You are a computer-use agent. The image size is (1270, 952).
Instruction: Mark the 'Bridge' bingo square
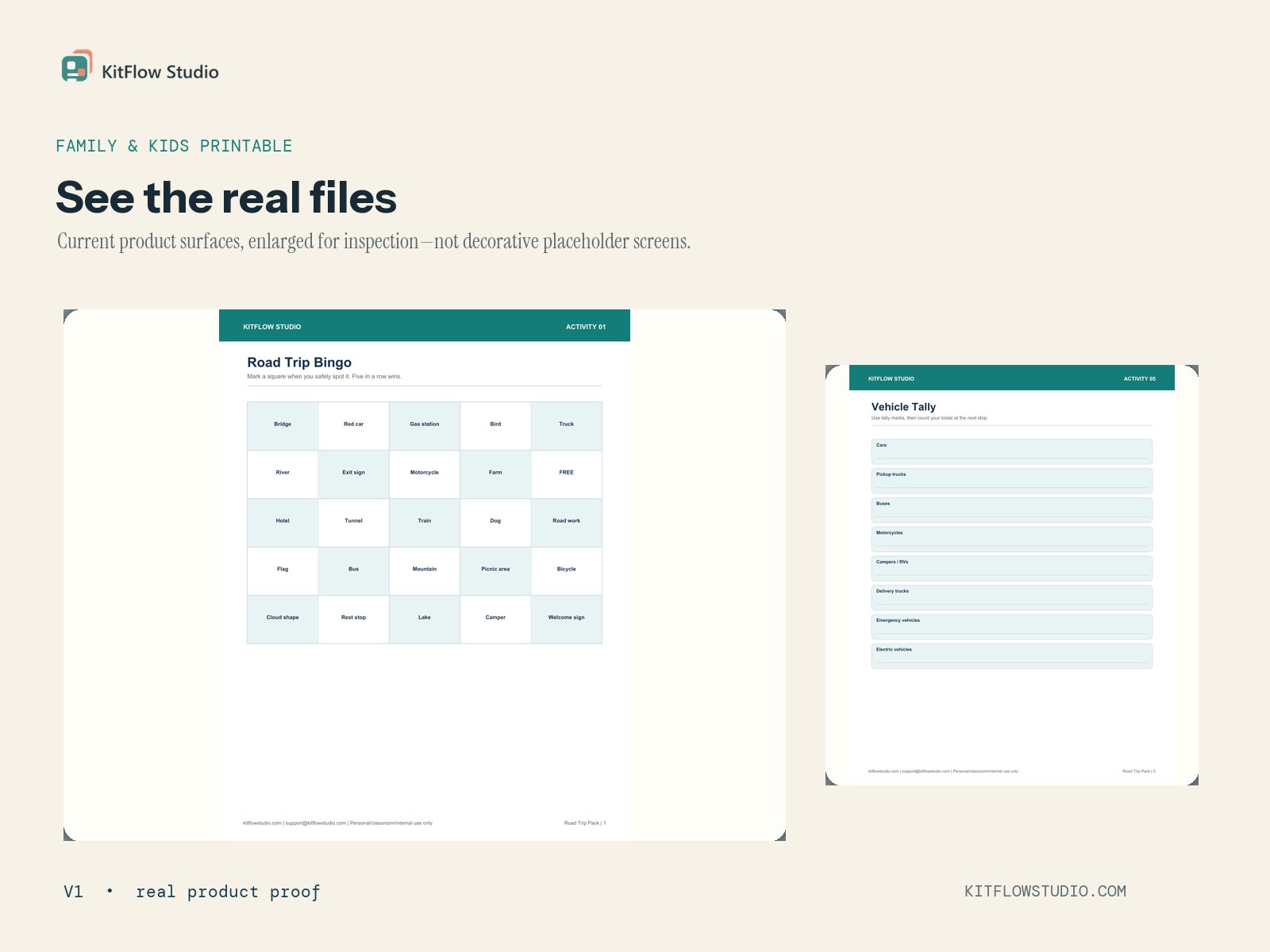coord(283,426)
